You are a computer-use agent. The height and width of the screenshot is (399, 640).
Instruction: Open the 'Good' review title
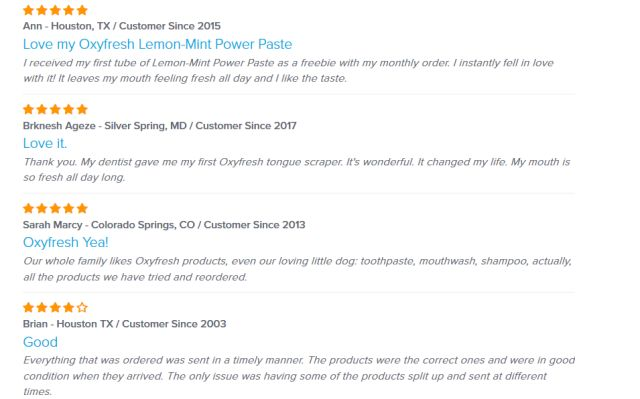(x=40, y=341)
